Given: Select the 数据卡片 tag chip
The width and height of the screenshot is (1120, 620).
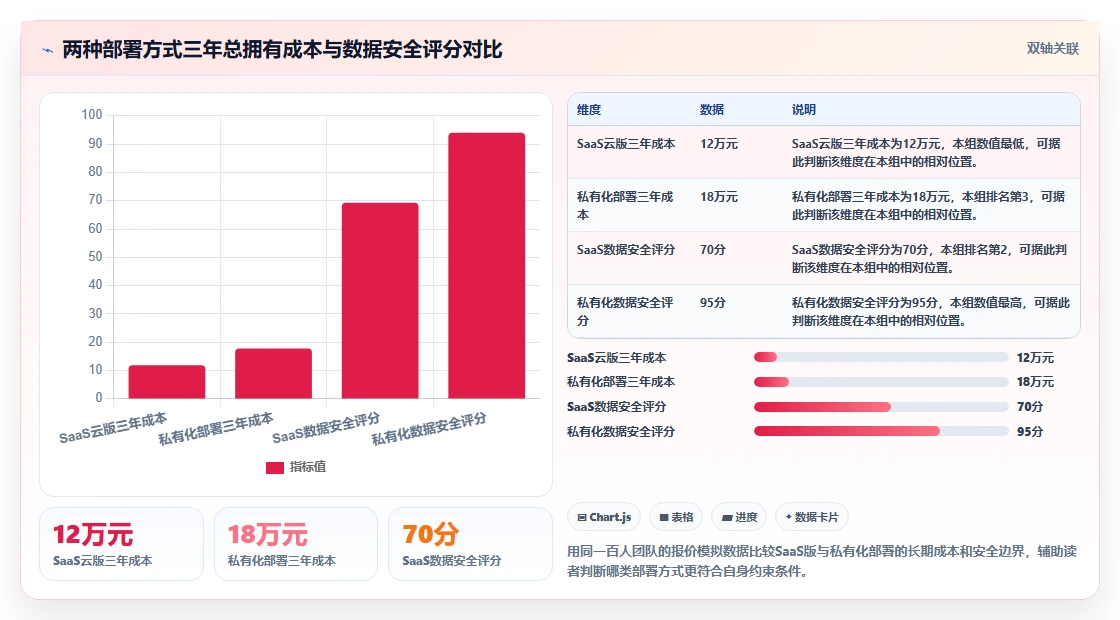Looking at the screenshot, I should click(811, 517).
